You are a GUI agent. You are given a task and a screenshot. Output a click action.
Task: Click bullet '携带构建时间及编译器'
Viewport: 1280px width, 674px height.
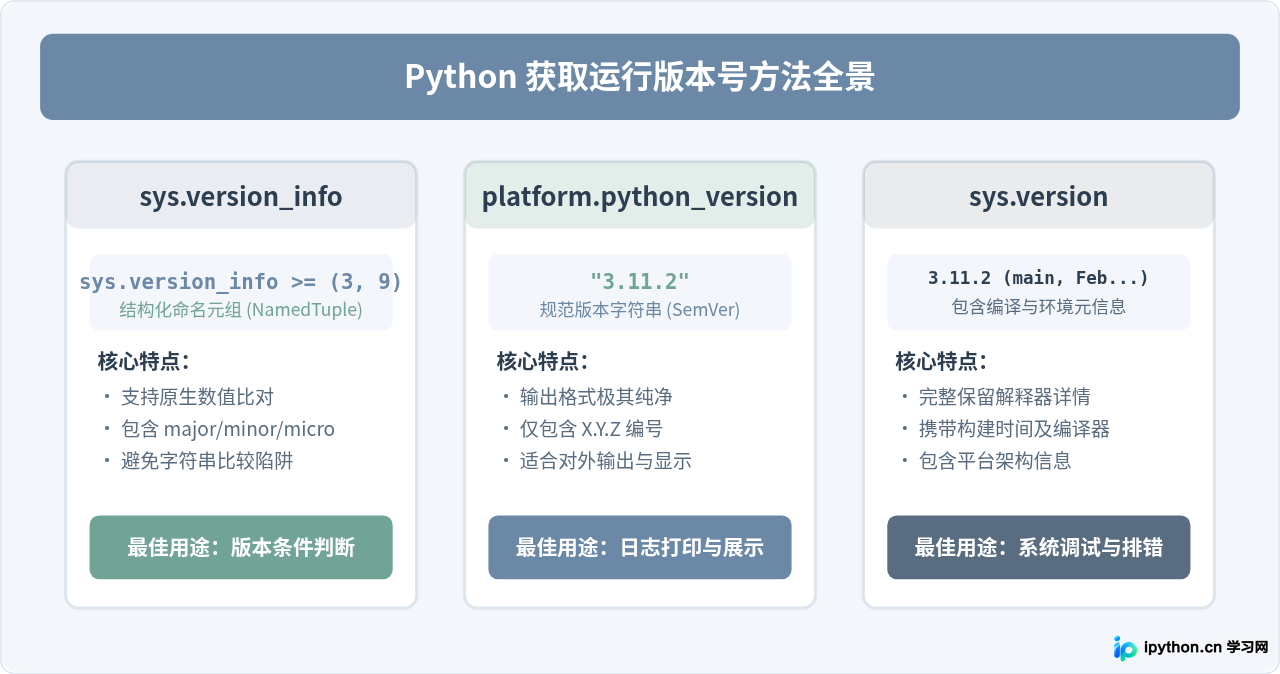1015,429
